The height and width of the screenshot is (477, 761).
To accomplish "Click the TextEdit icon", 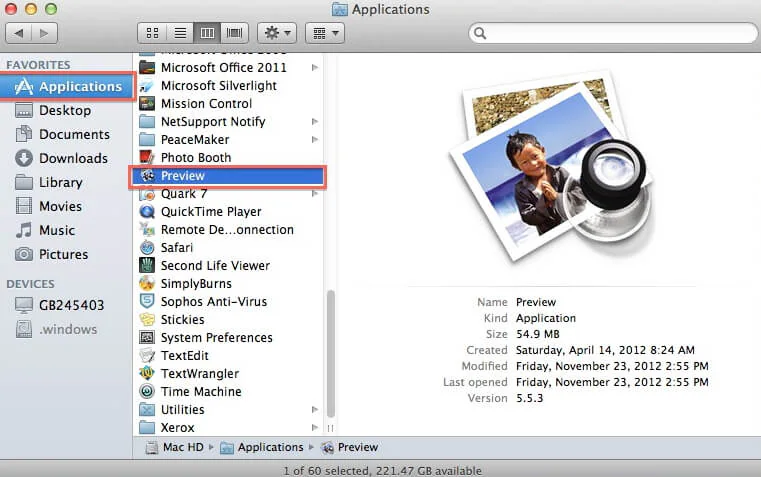I will 147,355.
